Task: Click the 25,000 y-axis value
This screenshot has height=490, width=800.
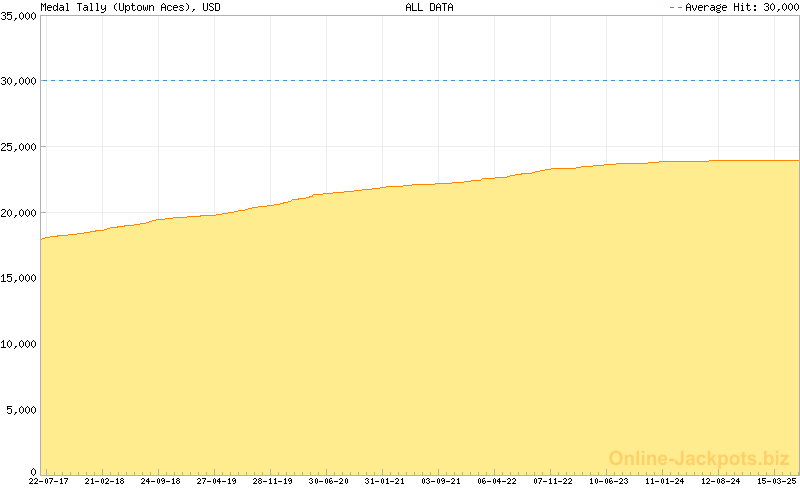Action: tap(19, 147)
